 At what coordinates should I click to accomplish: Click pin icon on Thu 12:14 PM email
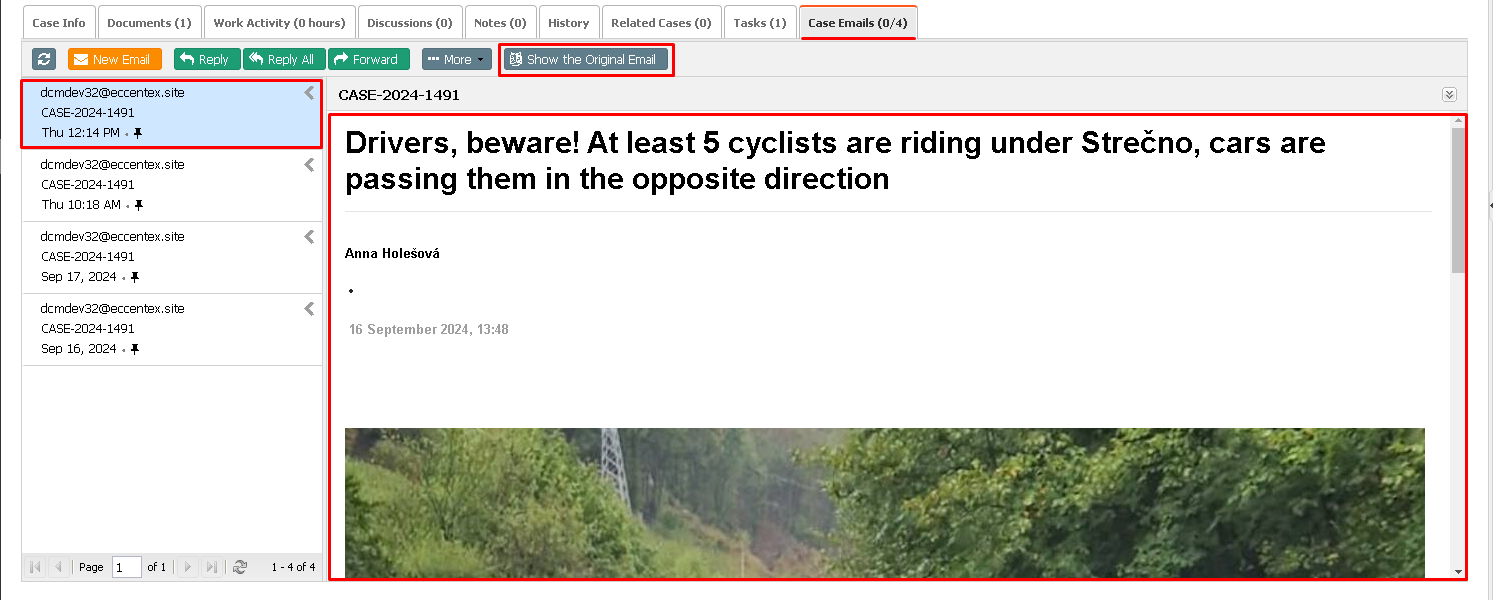[138, 133]
